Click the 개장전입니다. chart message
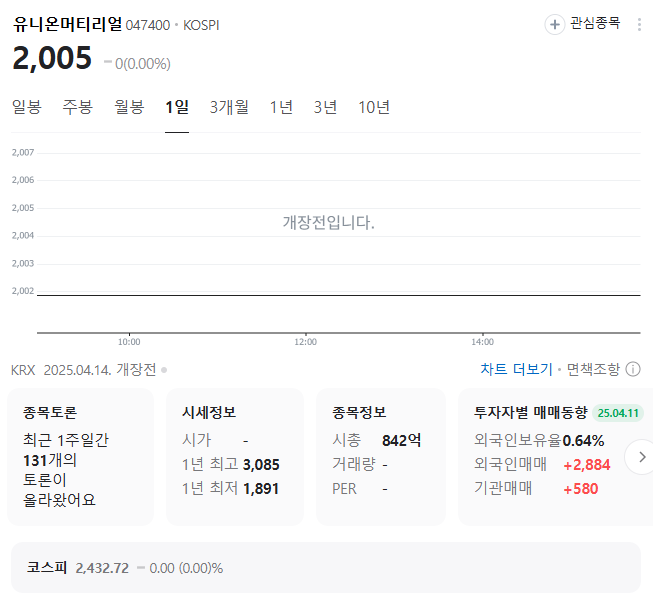The width and height of the screenshot is (653, 599). [x=329, y=222]
